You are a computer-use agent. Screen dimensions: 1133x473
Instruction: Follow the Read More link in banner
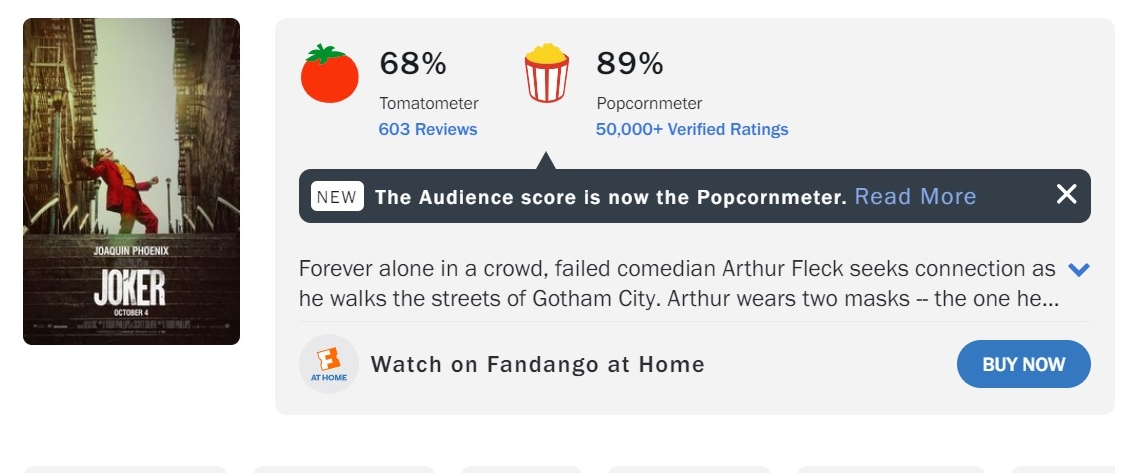tap(915, 196)
